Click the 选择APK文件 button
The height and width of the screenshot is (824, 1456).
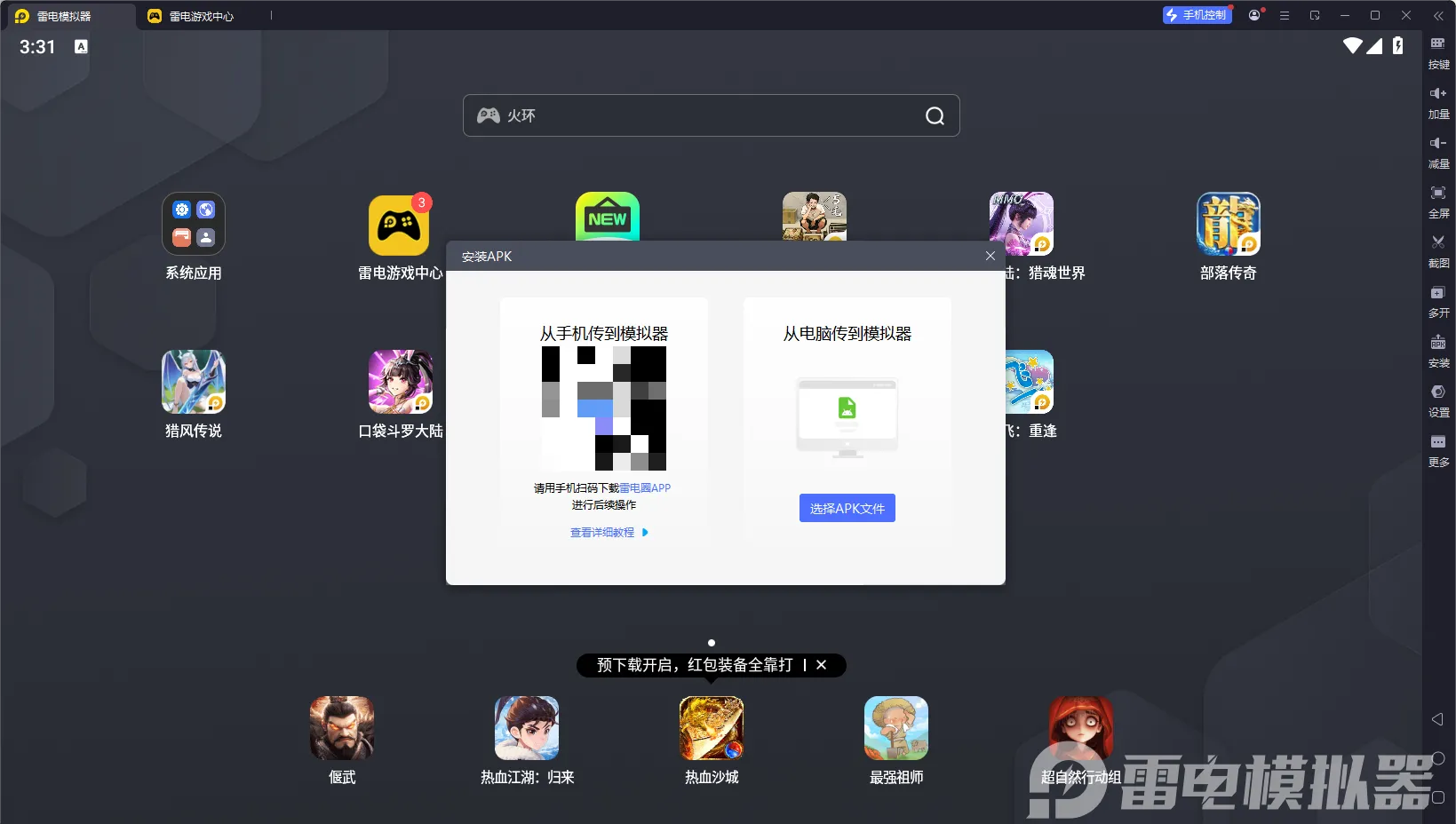point(847,508)
